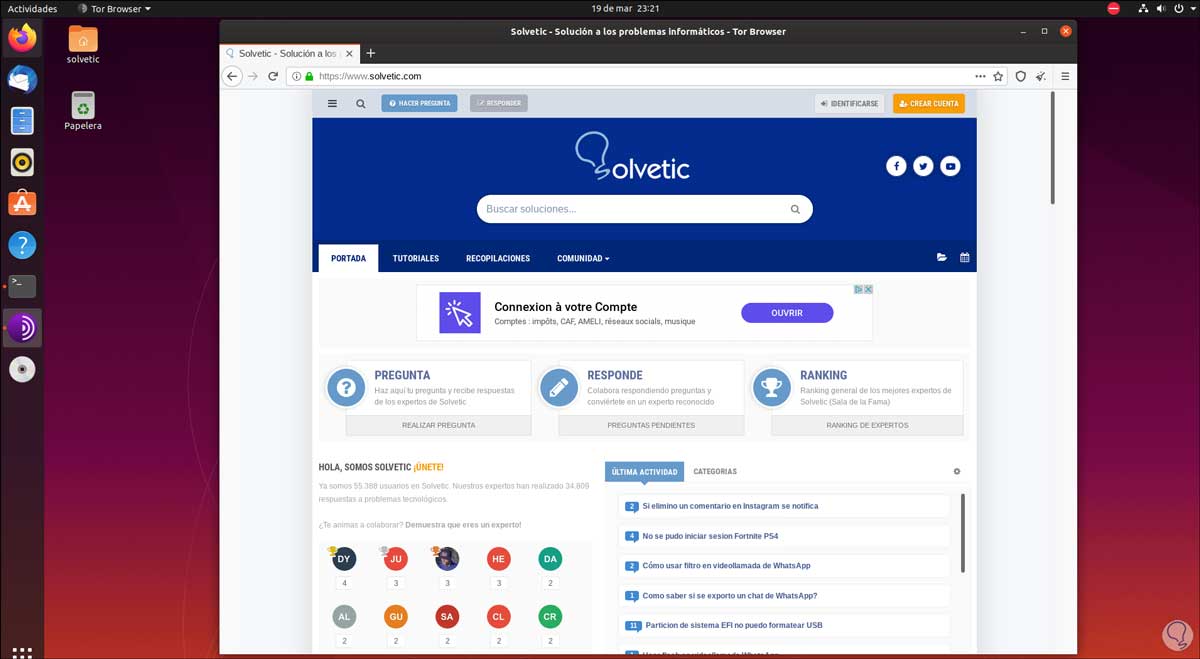Viewport: 1200px width, 659px height.
Task: Open the solvetic home folder on desktop
Action: [83, 44]
